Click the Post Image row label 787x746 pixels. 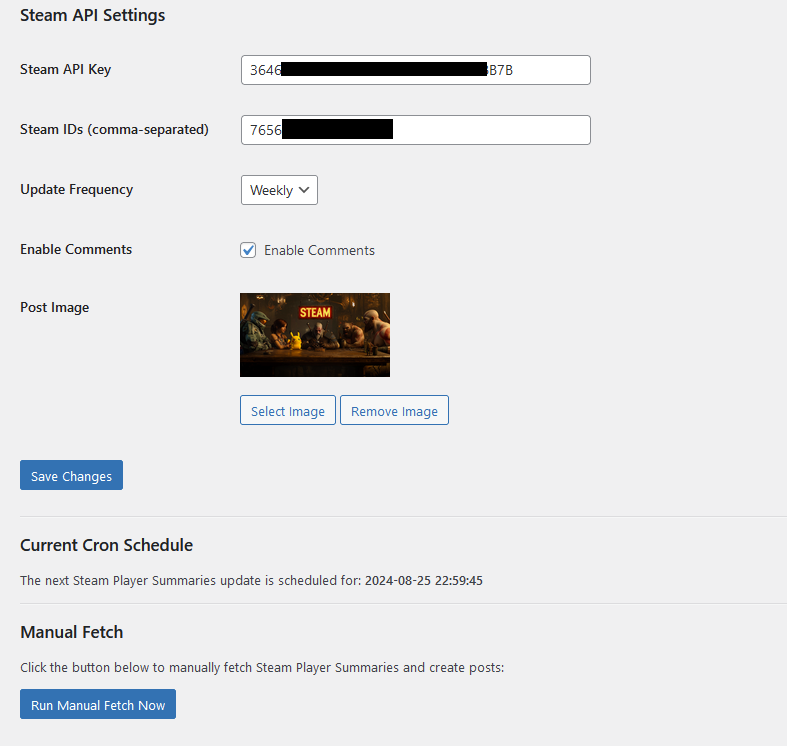[x=55, y=307]
